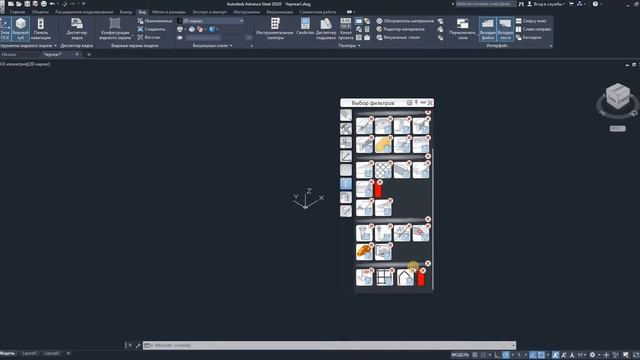Open the Объекты ribbon tab
The width and height of the screenshot is (640, 360).
coord(40,12)
